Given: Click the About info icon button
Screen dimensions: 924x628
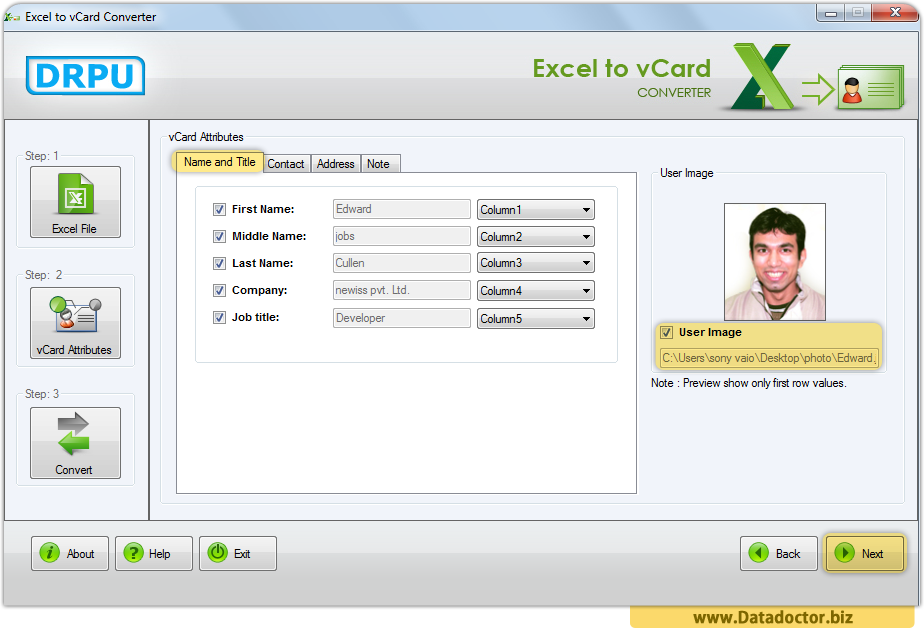Looking at the screenshot, I should coord(70,553).
